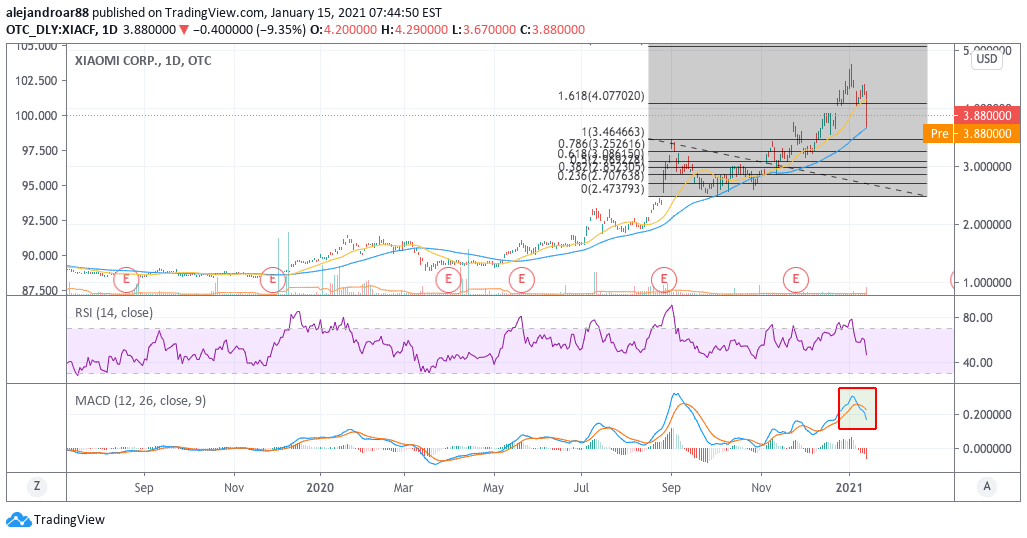Open earnings E marker before 2020 label
1027x538 pixels.
[272, 280]
